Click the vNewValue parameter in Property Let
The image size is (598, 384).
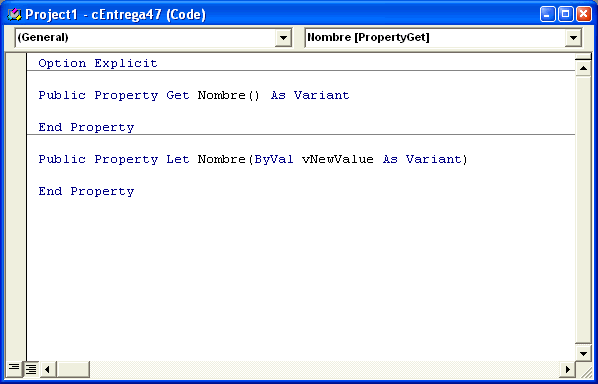click(x=338, y=159)
